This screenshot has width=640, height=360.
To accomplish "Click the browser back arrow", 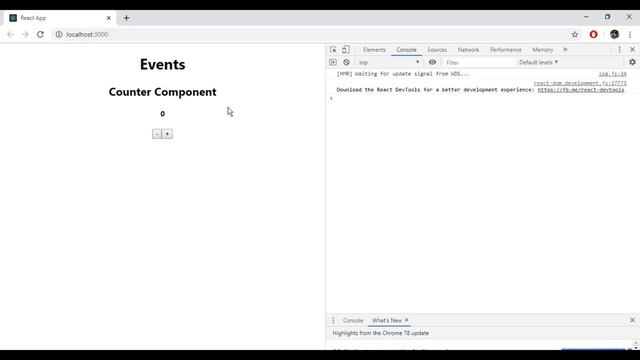I will pyautogui.click(x=11, y=35).
